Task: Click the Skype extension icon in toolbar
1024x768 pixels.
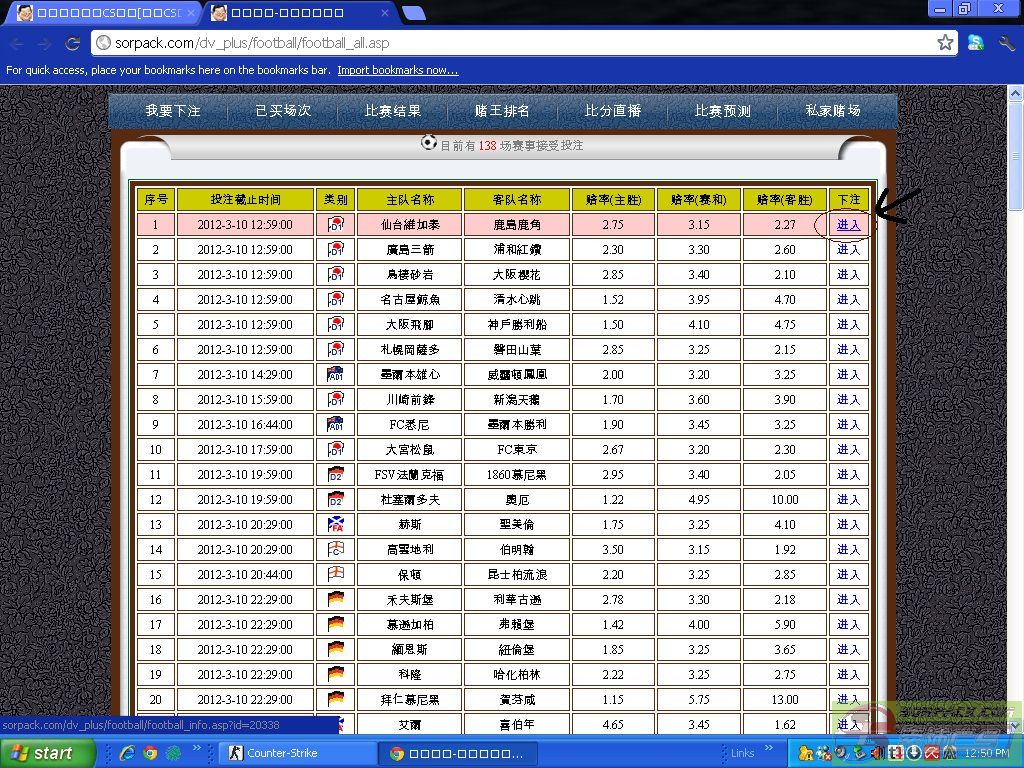Action: [x=976, y=43]
